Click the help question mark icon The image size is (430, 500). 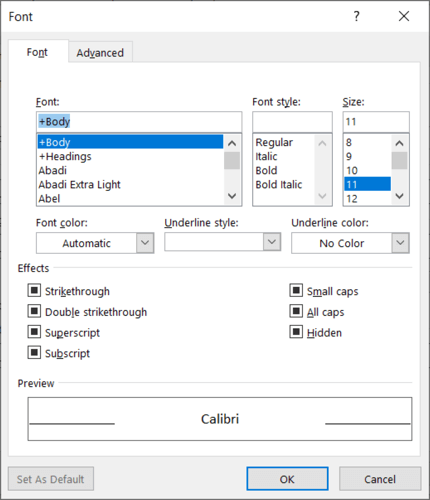pyautogui.click(x=356, y=16)
